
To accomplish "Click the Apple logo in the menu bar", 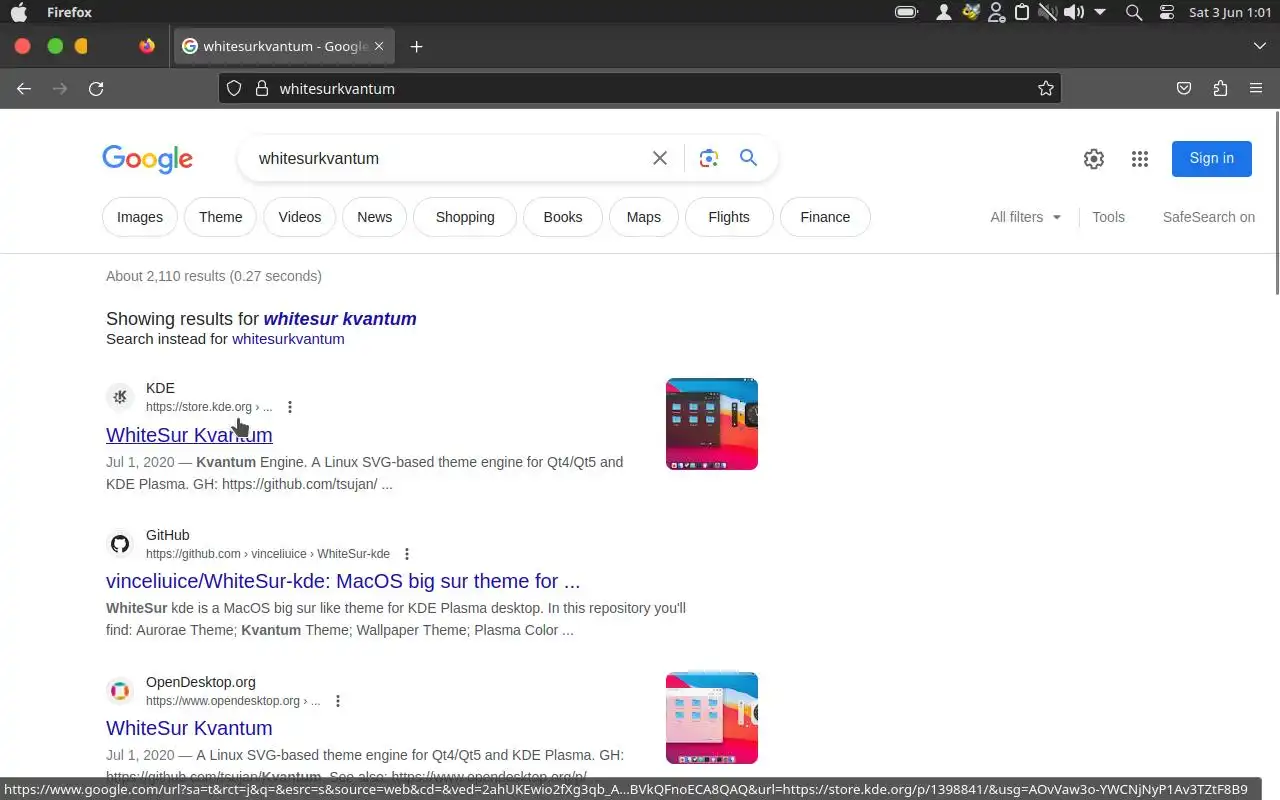I will click(19, 12).
